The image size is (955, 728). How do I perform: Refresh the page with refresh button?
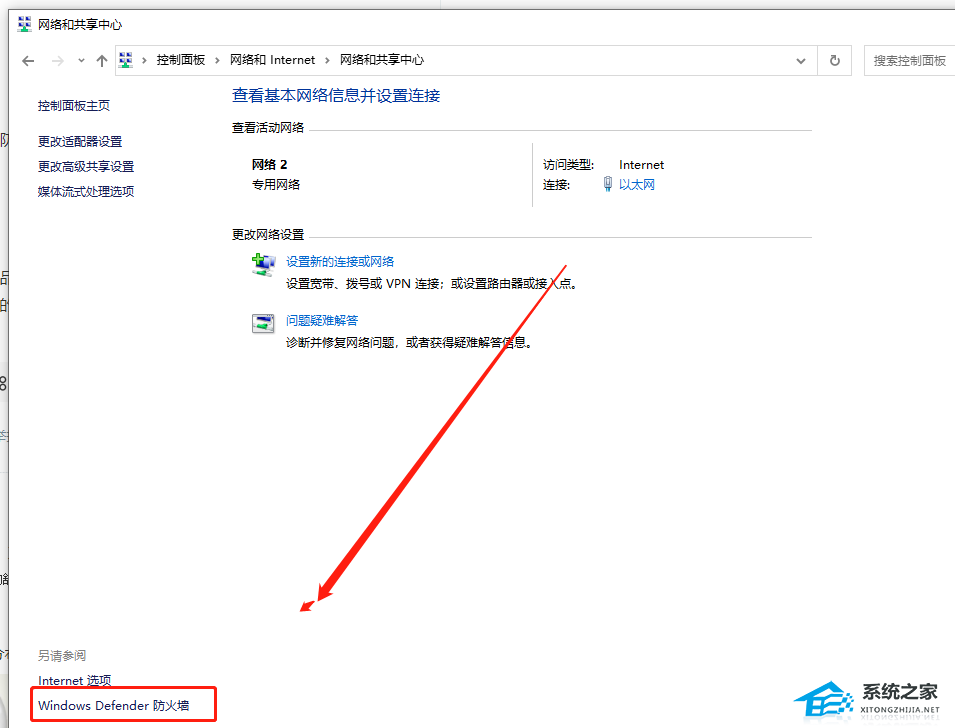(834, 60)
